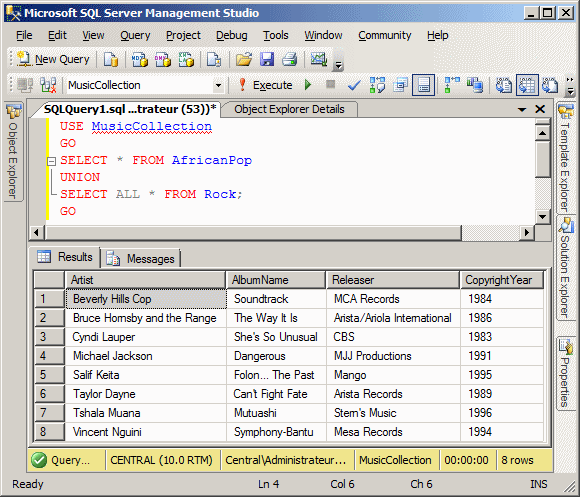Open Query Options icon
The height and width of the screenshot is (497, 580).
(400, 85)
